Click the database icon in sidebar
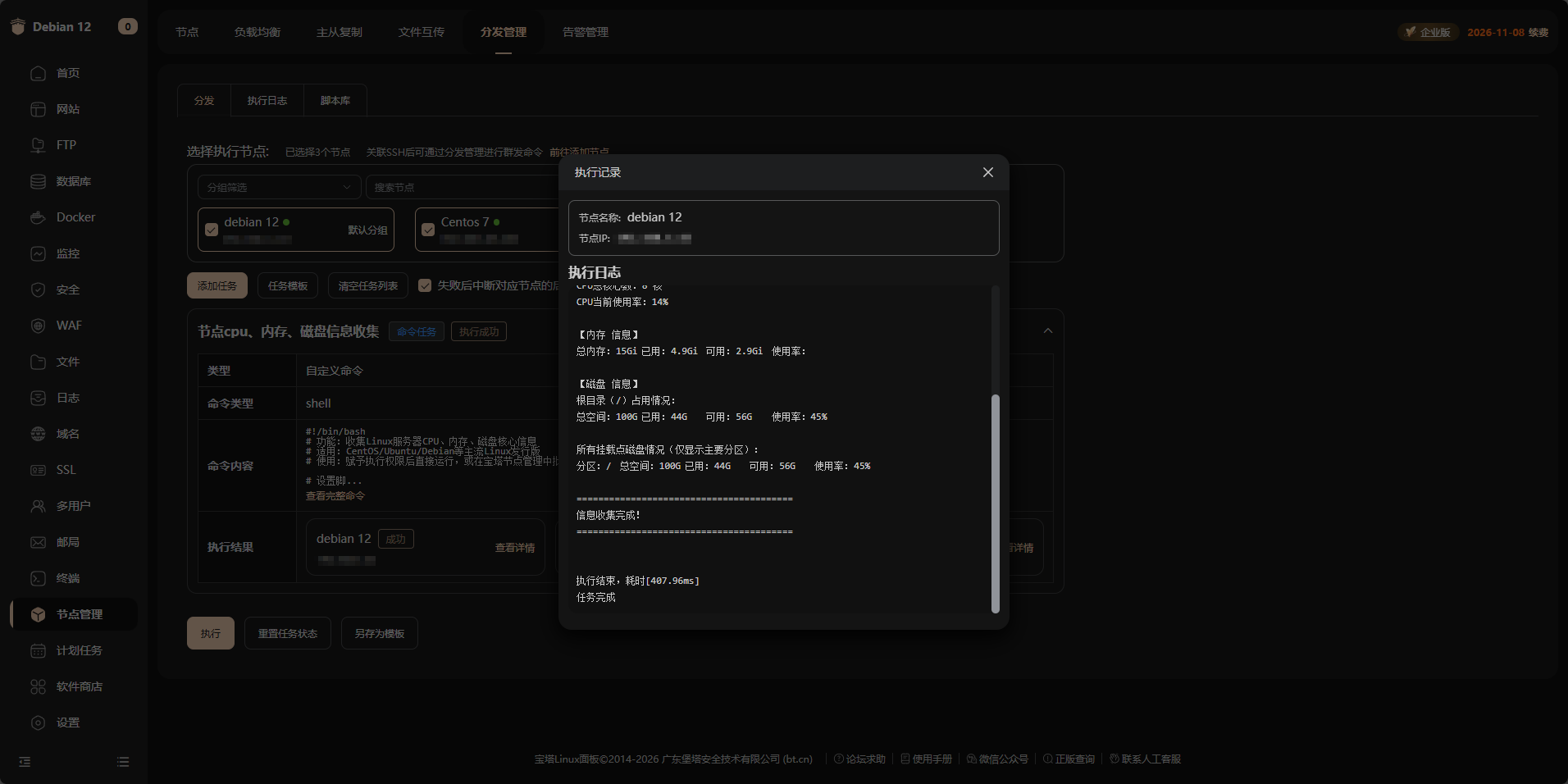1568x784 pixels. [38, 181]
